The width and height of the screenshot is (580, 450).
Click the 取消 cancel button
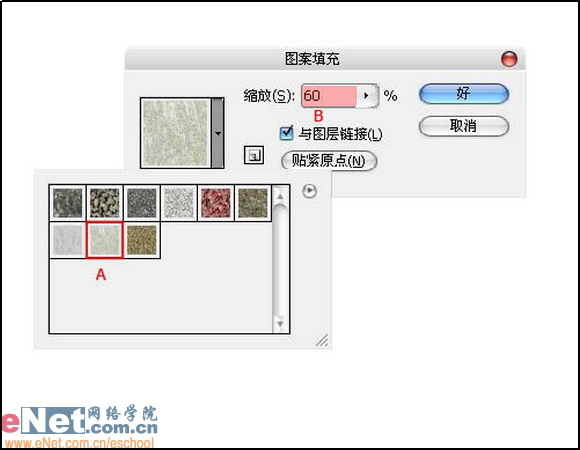pos(464,126)
